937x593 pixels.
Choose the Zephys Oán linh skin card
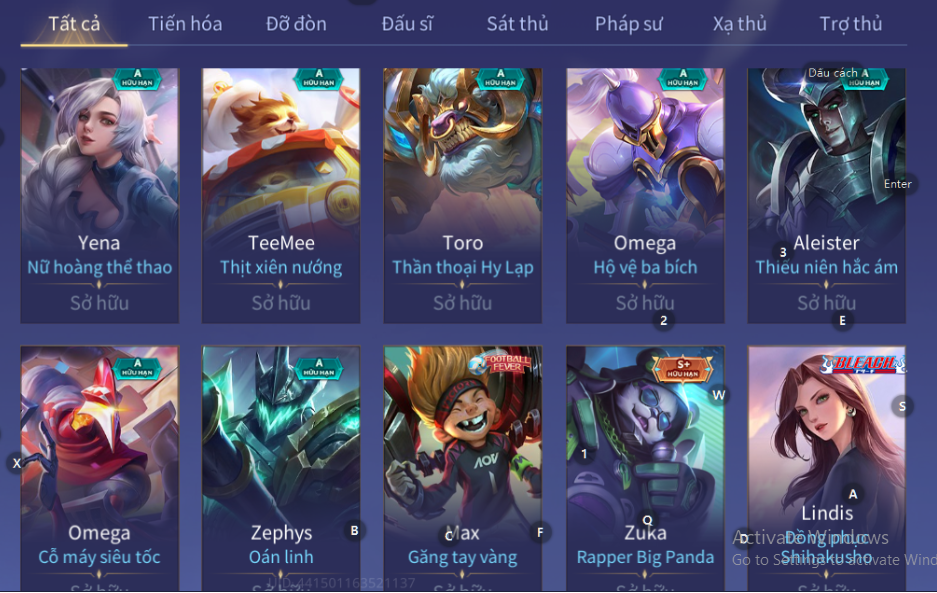click(x=281, y=469)
